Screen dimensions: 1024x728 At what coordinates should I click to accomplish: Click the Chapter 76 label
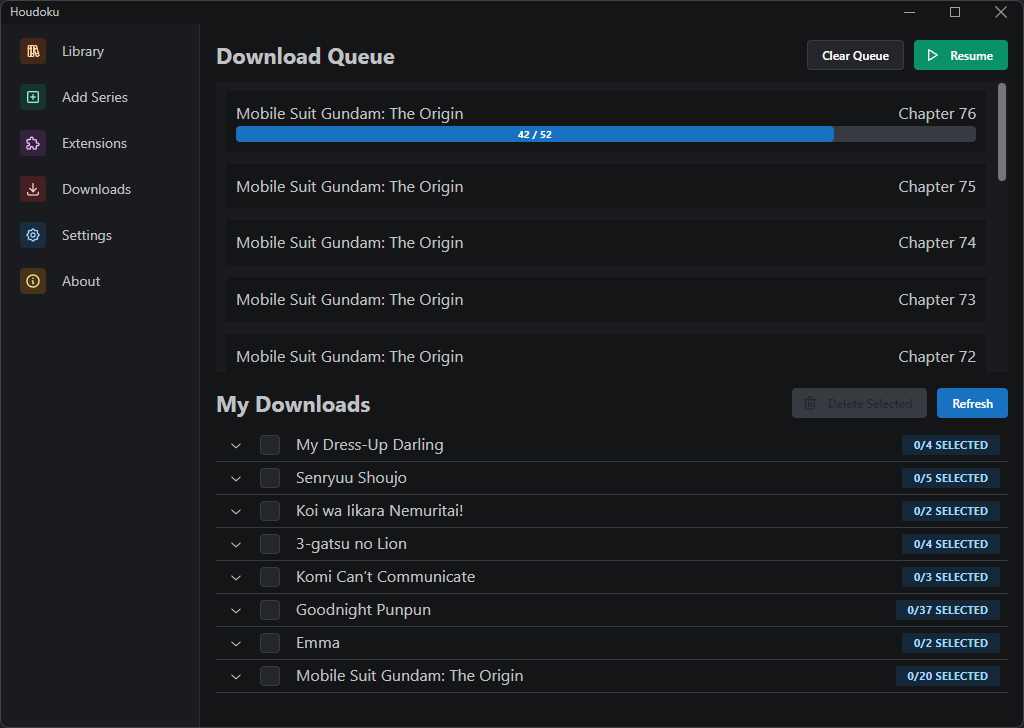(x=936, y=114)
